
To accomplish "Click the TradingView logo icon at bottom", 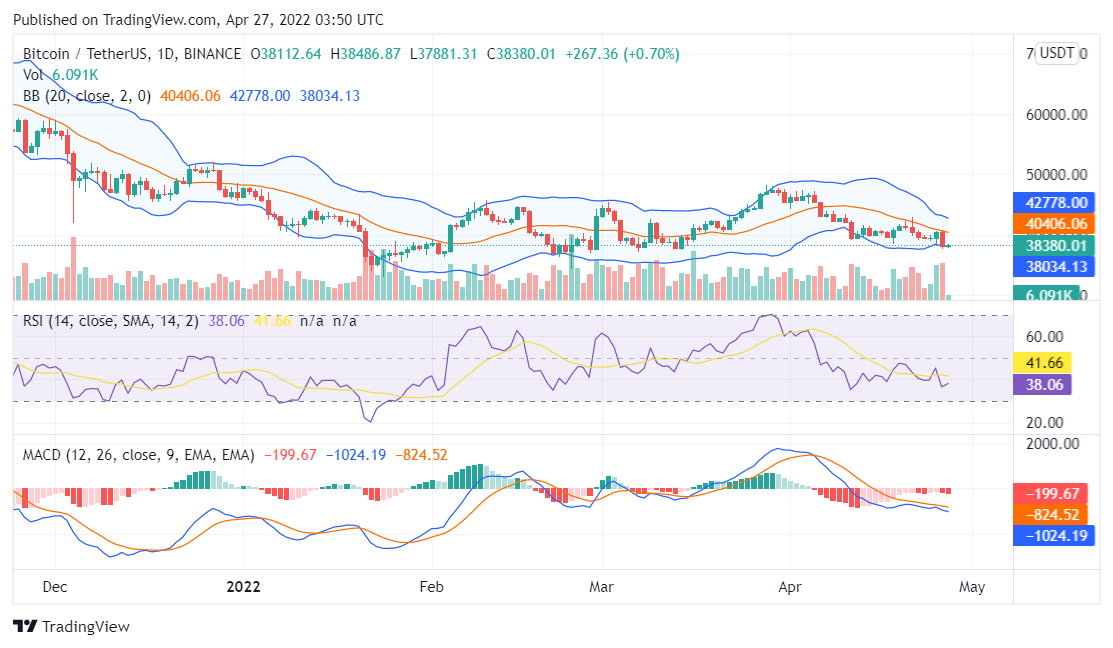I will pos(25,627).
